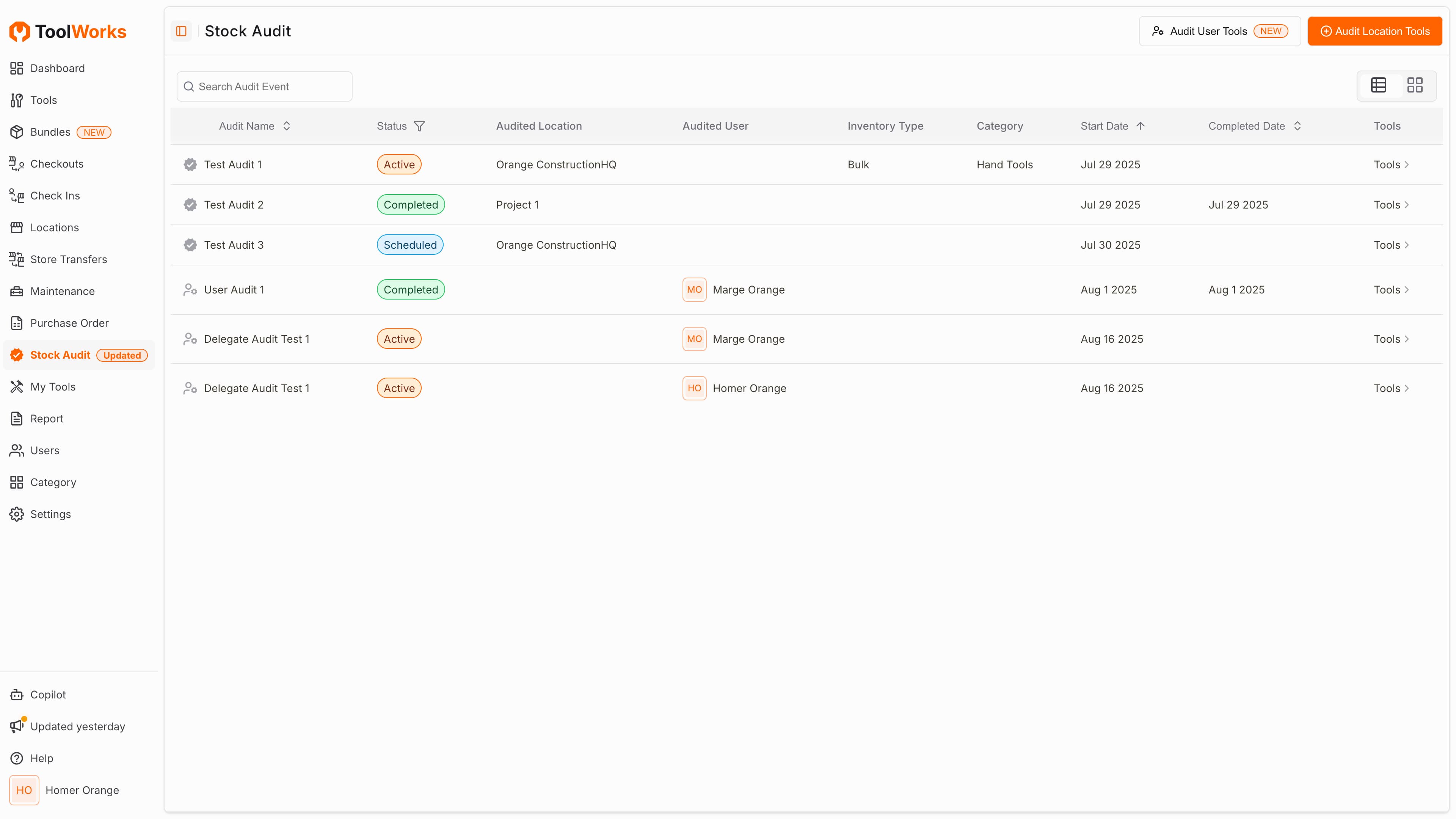Viewport: 1456px width, 819px height.
Task: Open the Updated yesterday announcements
Action: pyautogui.click(x=77, y=726)
